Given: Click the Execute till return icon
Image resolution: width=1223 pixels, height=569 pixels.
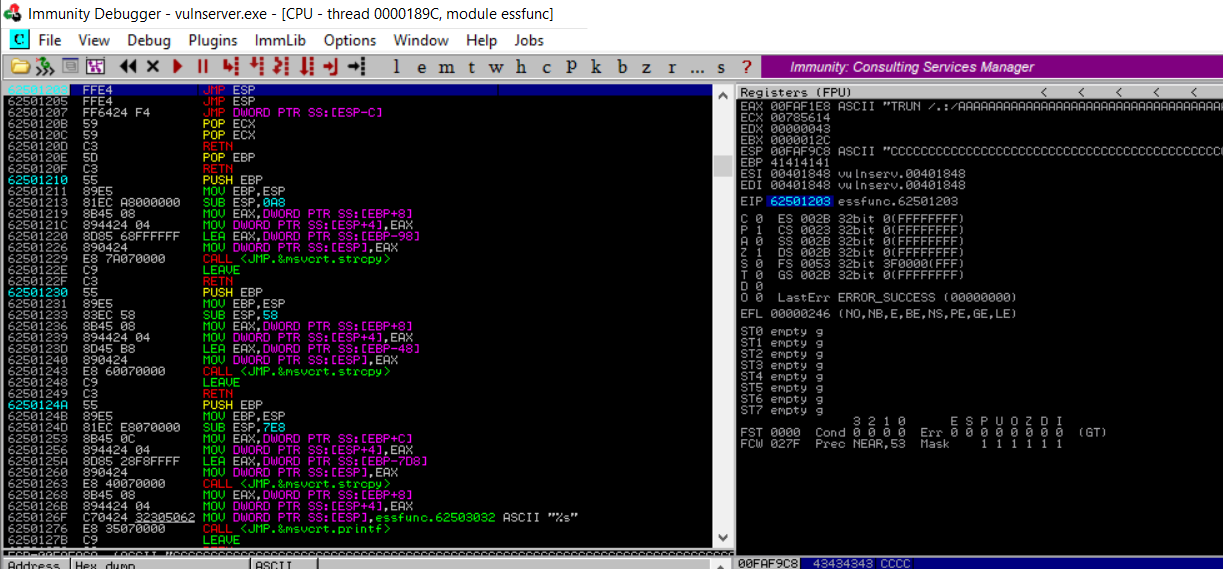Looking at the screenshot, I should tap(331, 67).
